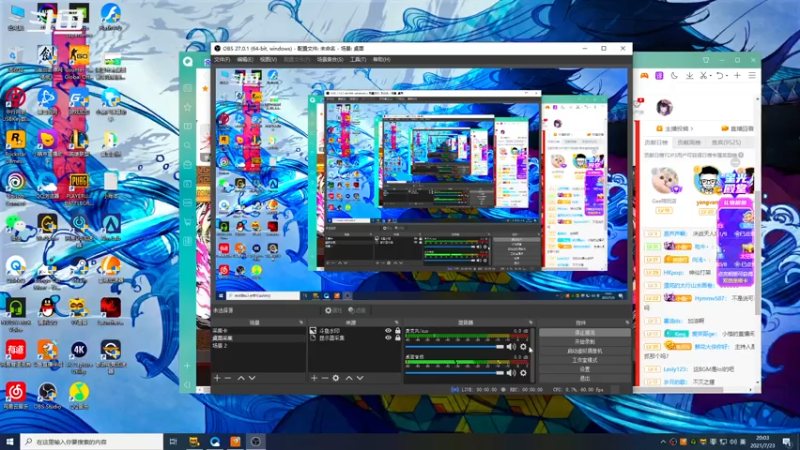Viewport: 800px width, 450px height.
Task: Click the Exit button in OBS controls
Action: [x=585, y=379]
